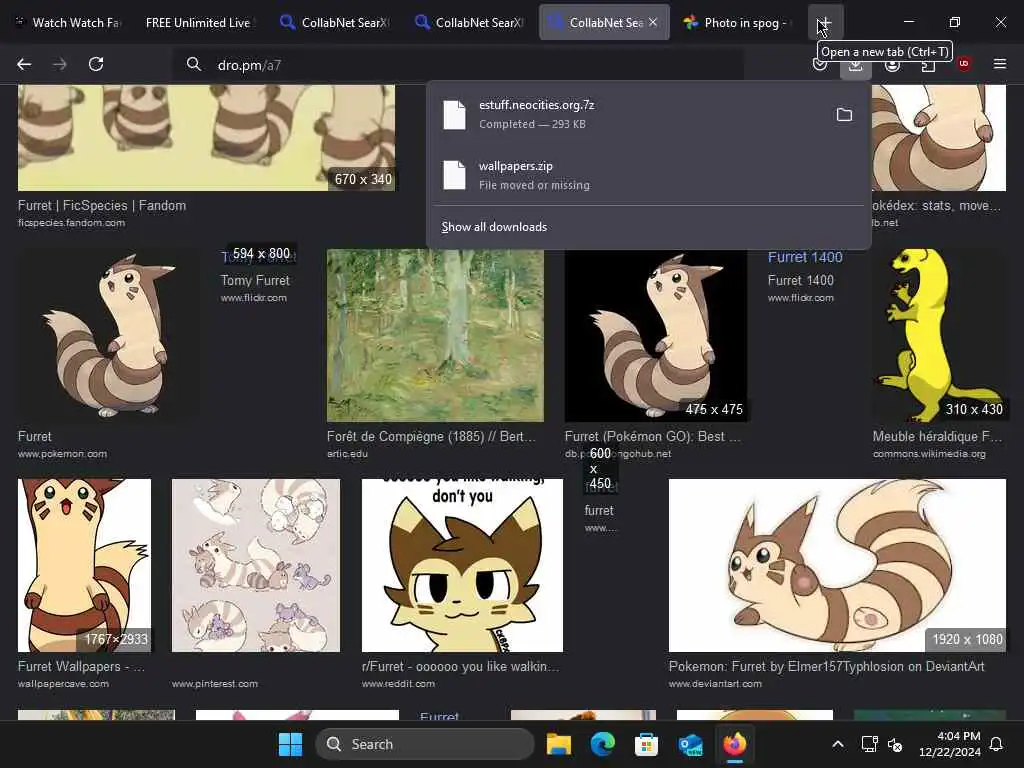Click the r/Furret you like walkin title
This screenshot has width=1024, height=768.
click(460, 666)
